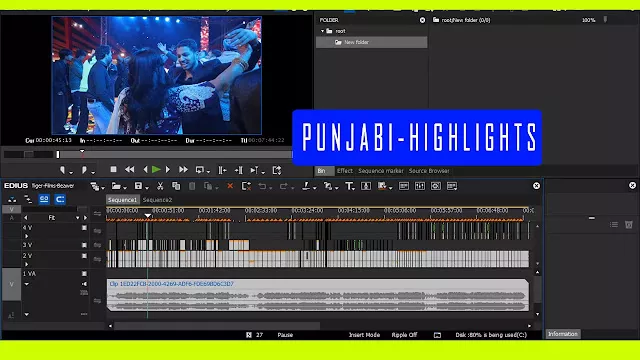Delete clip with red X icon
Image resolution: width=640 pixels, height=360 pixels.
pyautogui.click(x=230, y=186)
